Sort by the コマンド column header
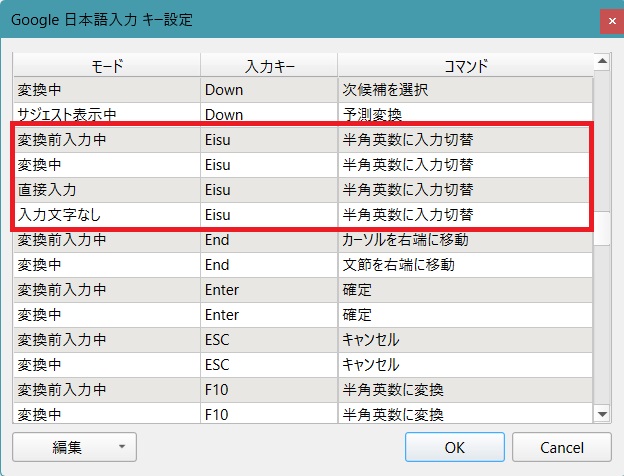The height and width of the screenshot is (476, 624). (465, 65)
